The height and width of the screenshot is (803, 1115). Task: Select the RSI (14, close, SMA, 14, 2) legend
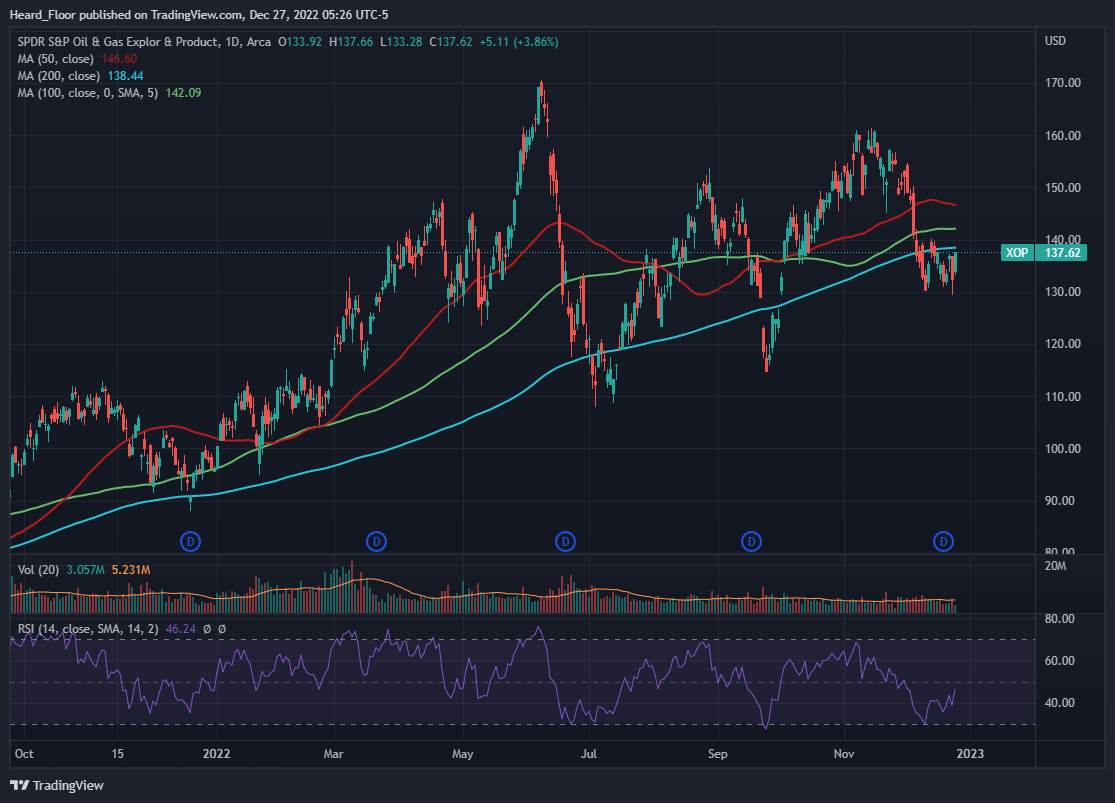coord(88,629)
